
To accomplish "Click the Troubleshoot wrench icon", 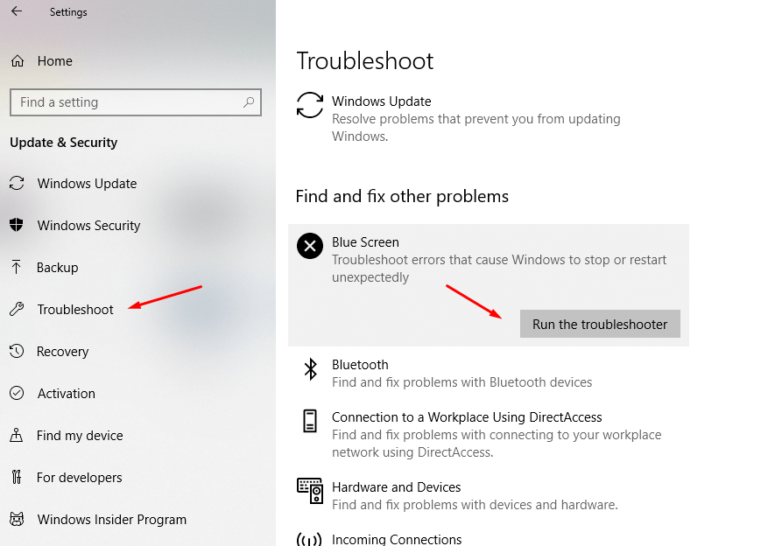I will tap(17, 309).
